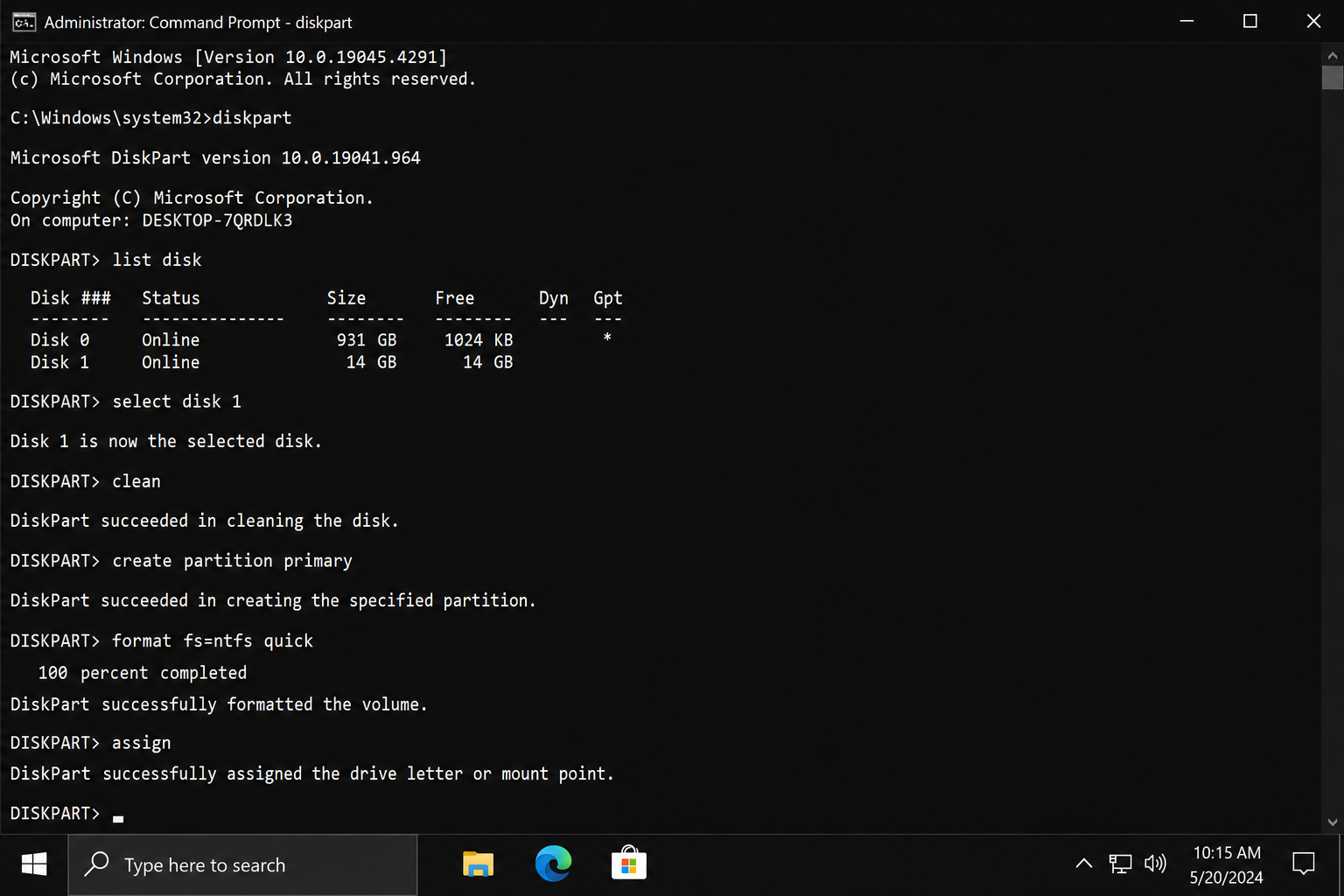This screenshot has height=896, width=1344.
Task: Click the Gpt asterisk for Disk 0
Action: [607, 339]
